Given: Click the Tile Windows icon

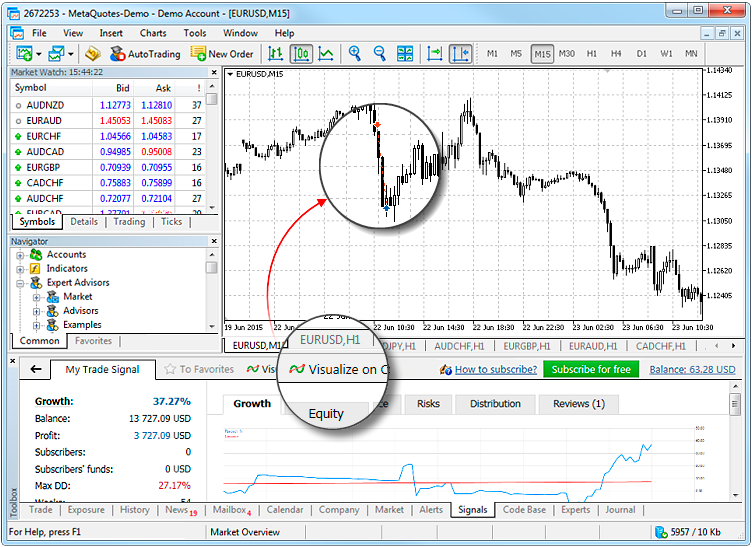Looking at the screenshot, I should point(405,54).
